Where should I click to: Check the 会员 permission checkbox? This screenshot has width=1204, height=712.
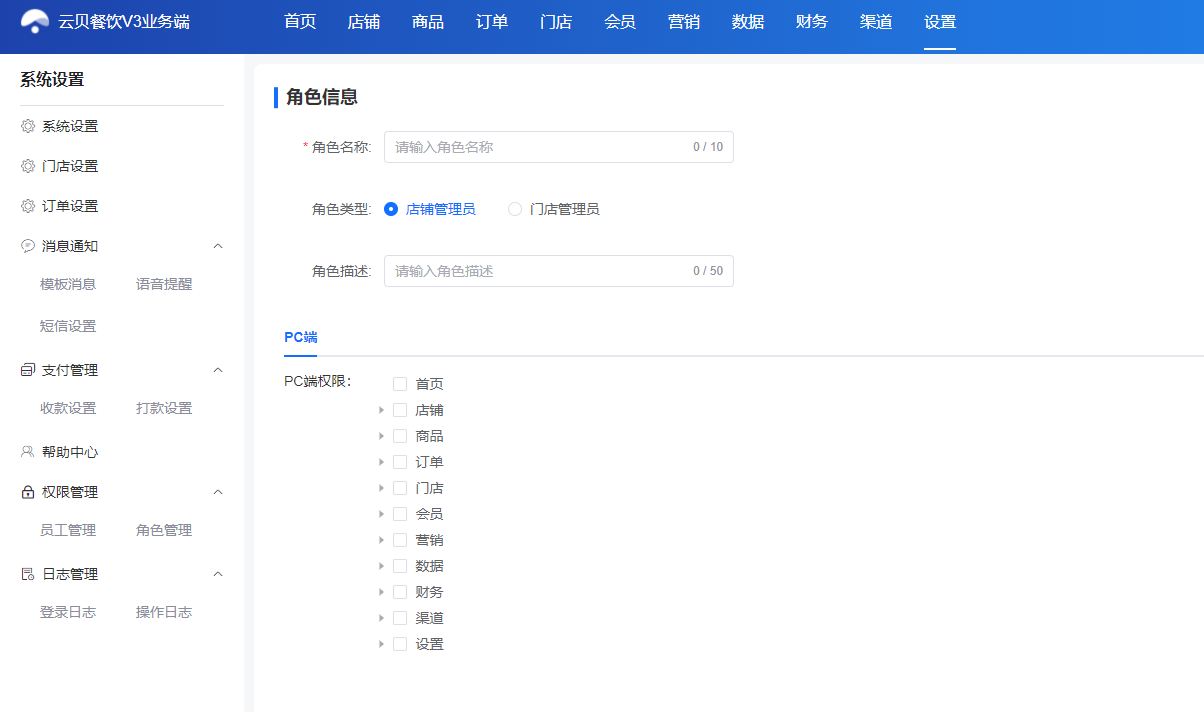coord(400,514)
